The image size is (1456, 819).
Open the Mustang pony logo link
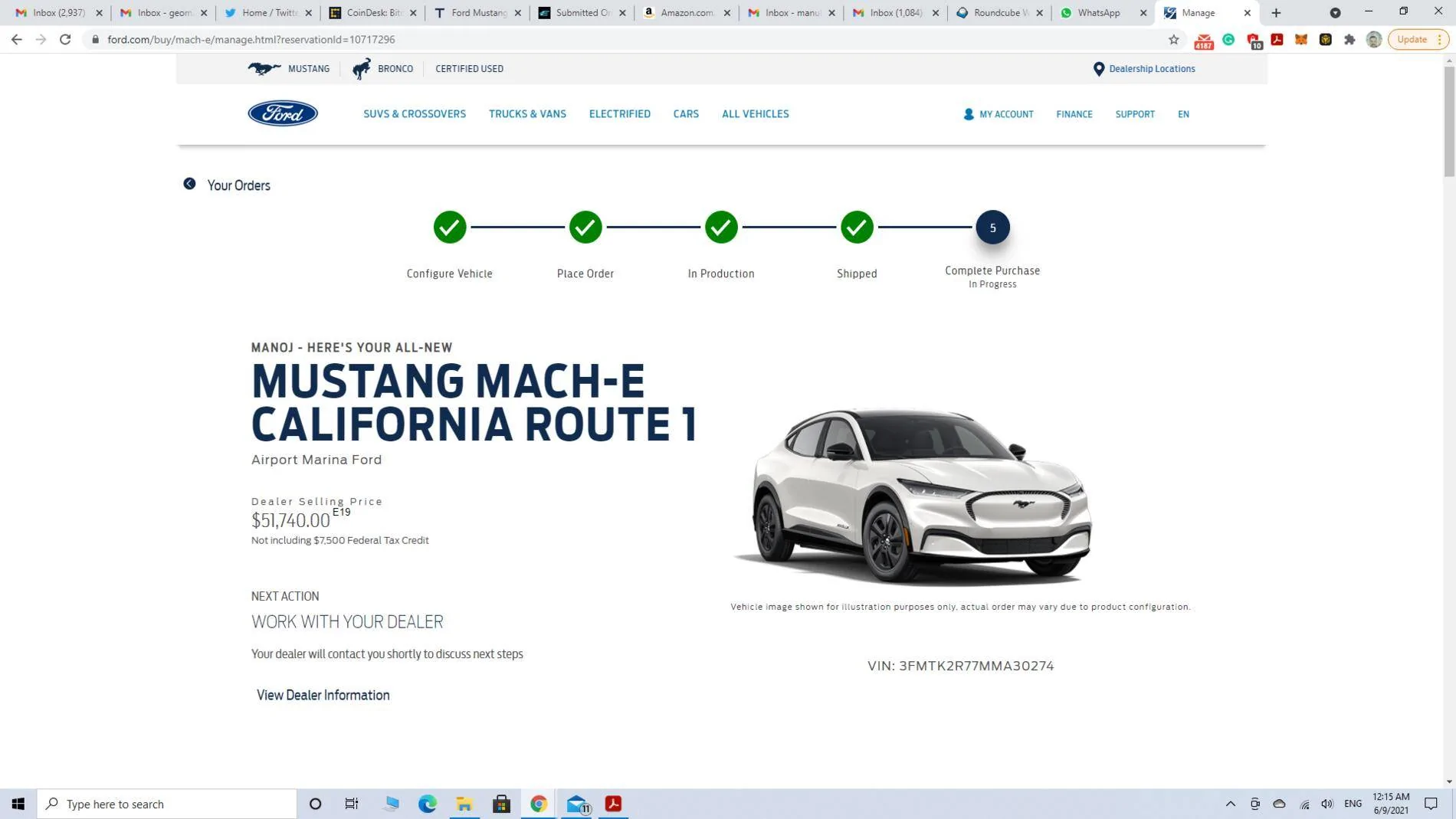click(x=264, y=68)
